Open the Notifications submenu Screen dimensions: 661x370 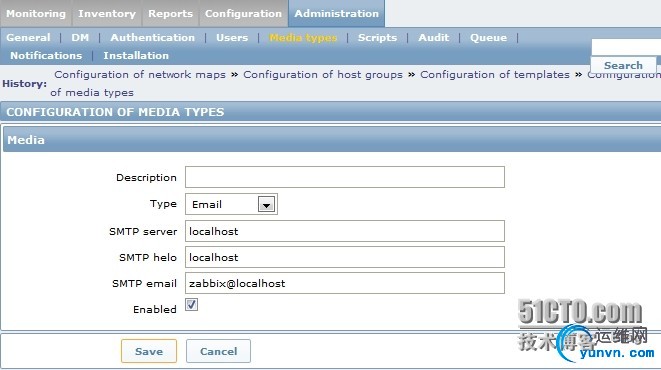coord(46,55)
